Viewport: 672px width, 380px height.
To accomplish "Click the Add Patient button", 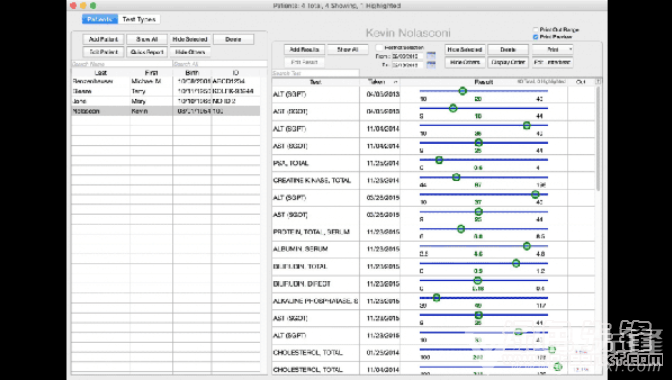I will 103,39.
